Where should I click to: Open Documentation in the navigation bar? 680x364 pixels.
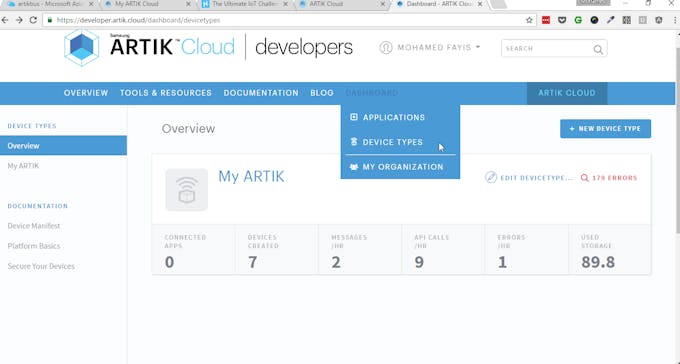(x=261, y=93)
